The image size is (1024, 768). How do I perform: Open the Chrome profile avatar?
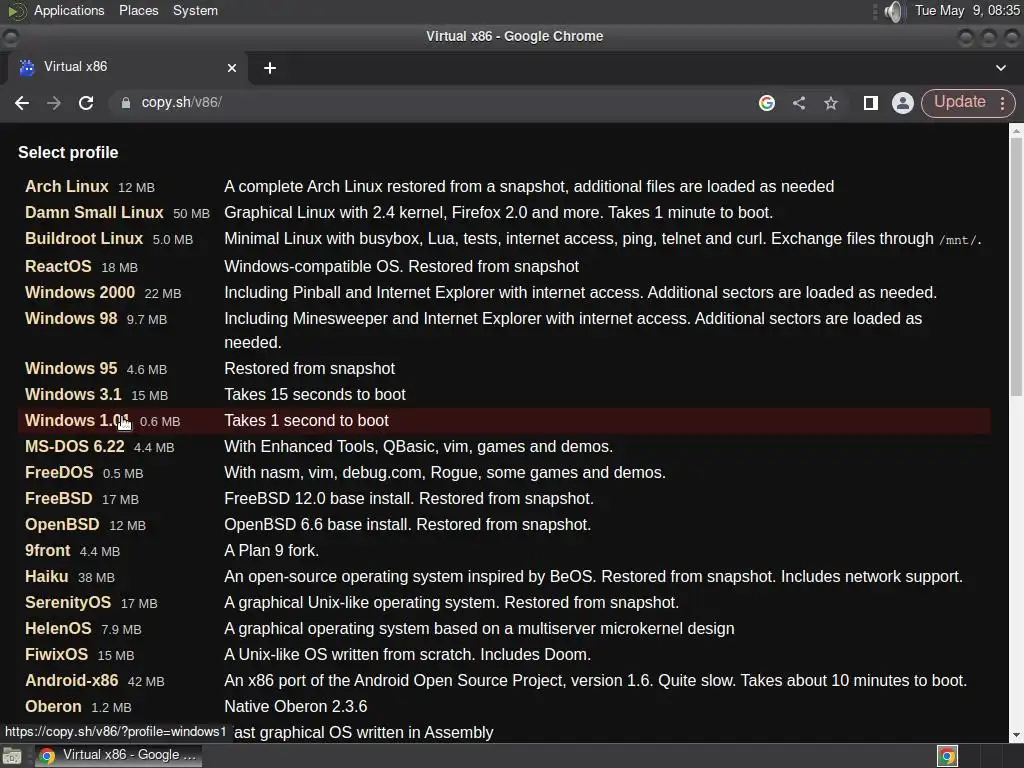(903, 103)
